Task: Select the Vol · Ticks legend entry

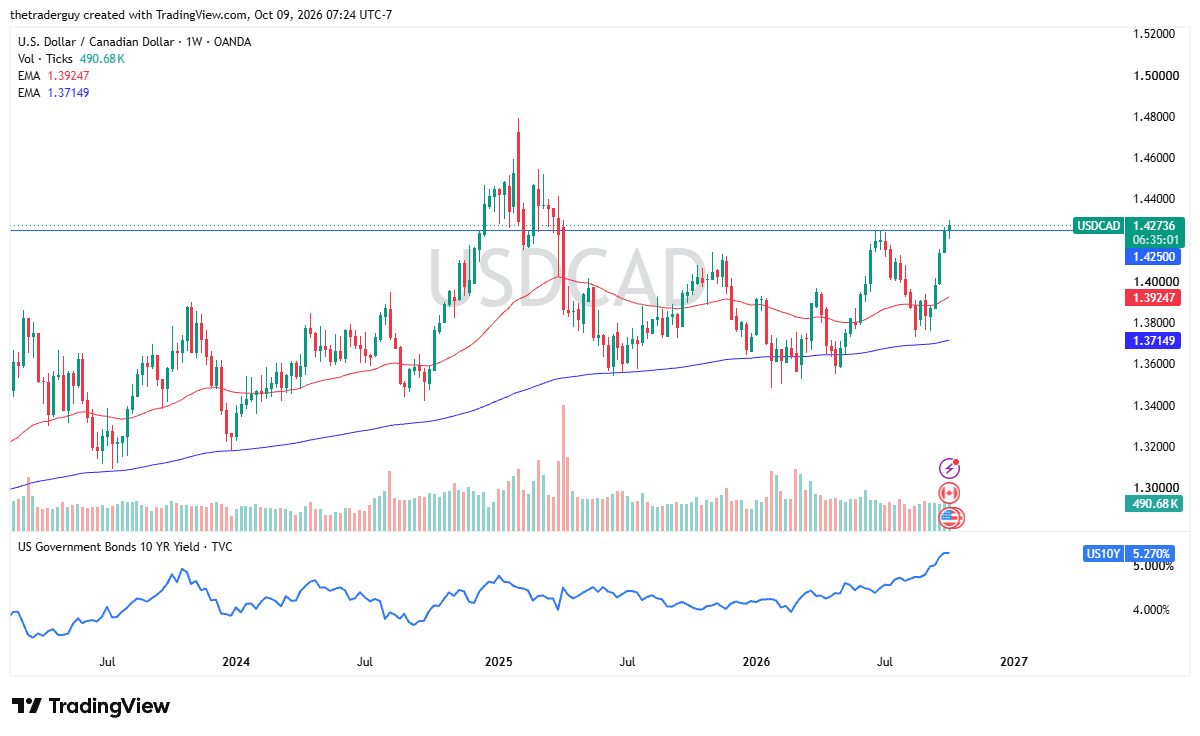Action: 71,59
